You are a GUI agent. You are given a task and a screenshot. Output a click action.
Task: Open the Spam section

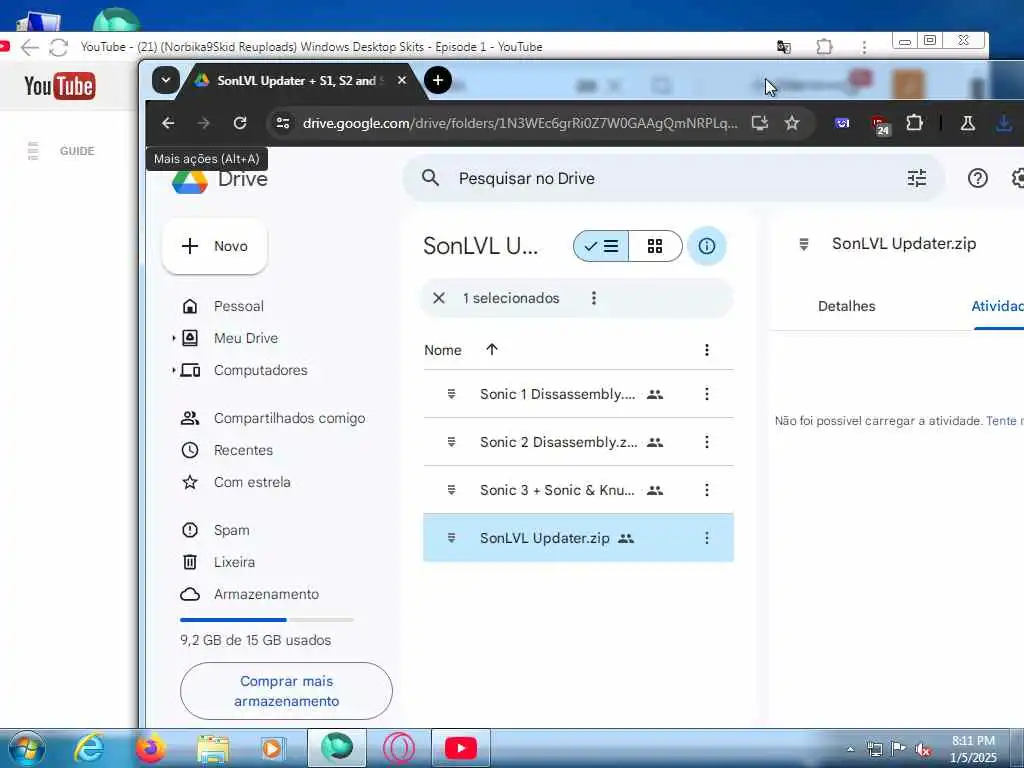click(231, 530)
